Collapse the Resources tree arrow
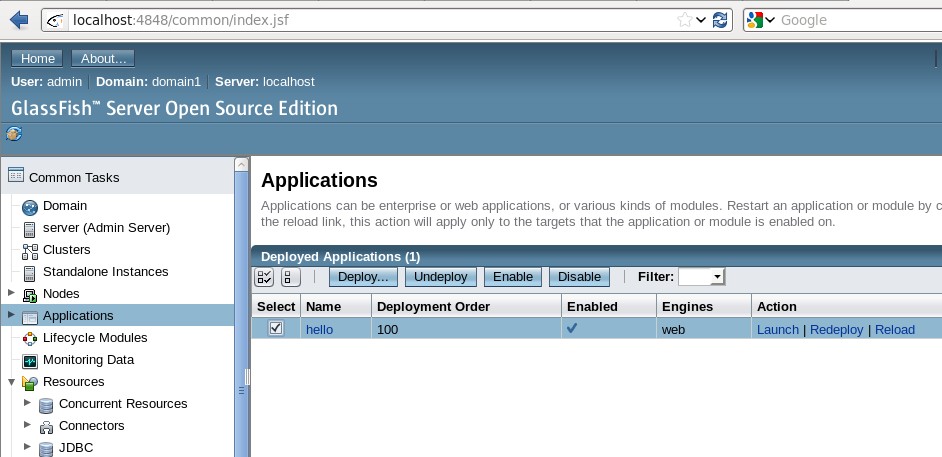This screenshot has height=457, width=942. click(x=11, y=382)
